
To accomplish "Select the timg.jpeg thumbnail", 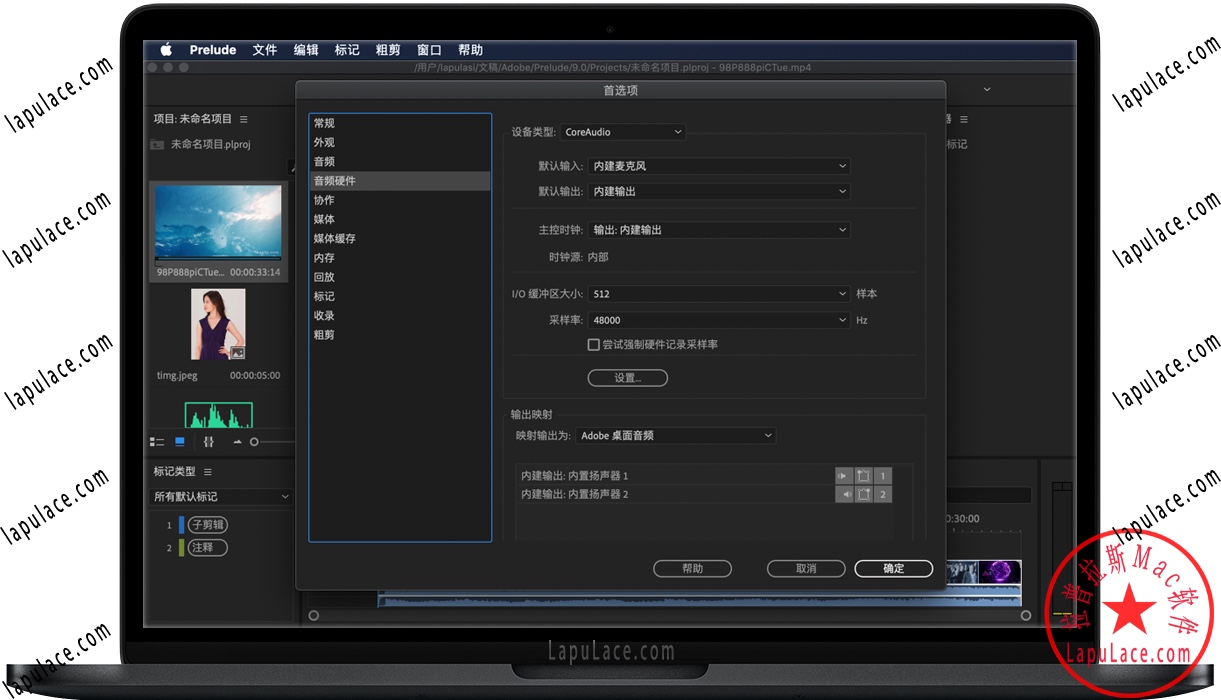I will pos(218,325).
